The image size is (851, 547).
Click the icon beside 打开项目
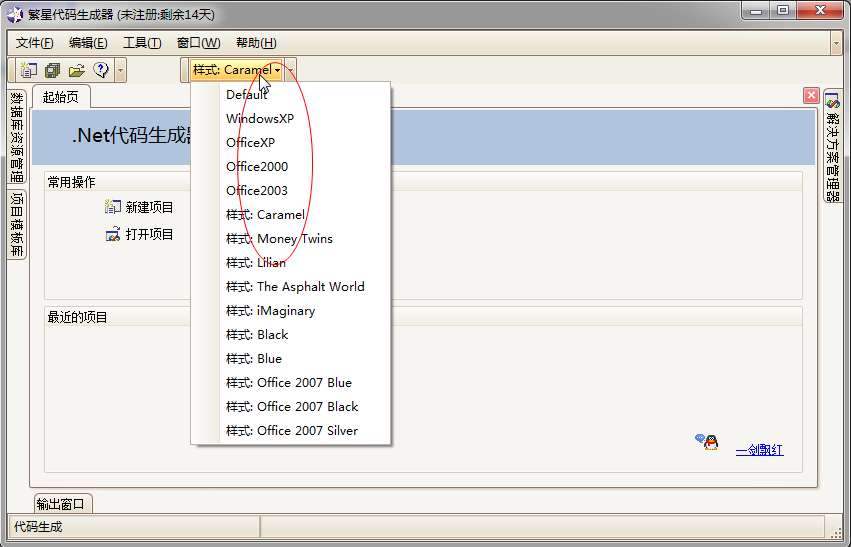[x=112, y=234]
